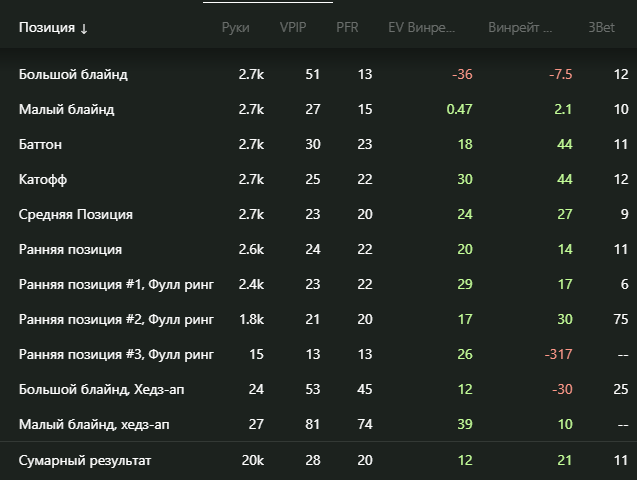637x480 pixels.
Task: Select Ранняя позиция #1, Фулл ринг row
Action: [116, 284]
